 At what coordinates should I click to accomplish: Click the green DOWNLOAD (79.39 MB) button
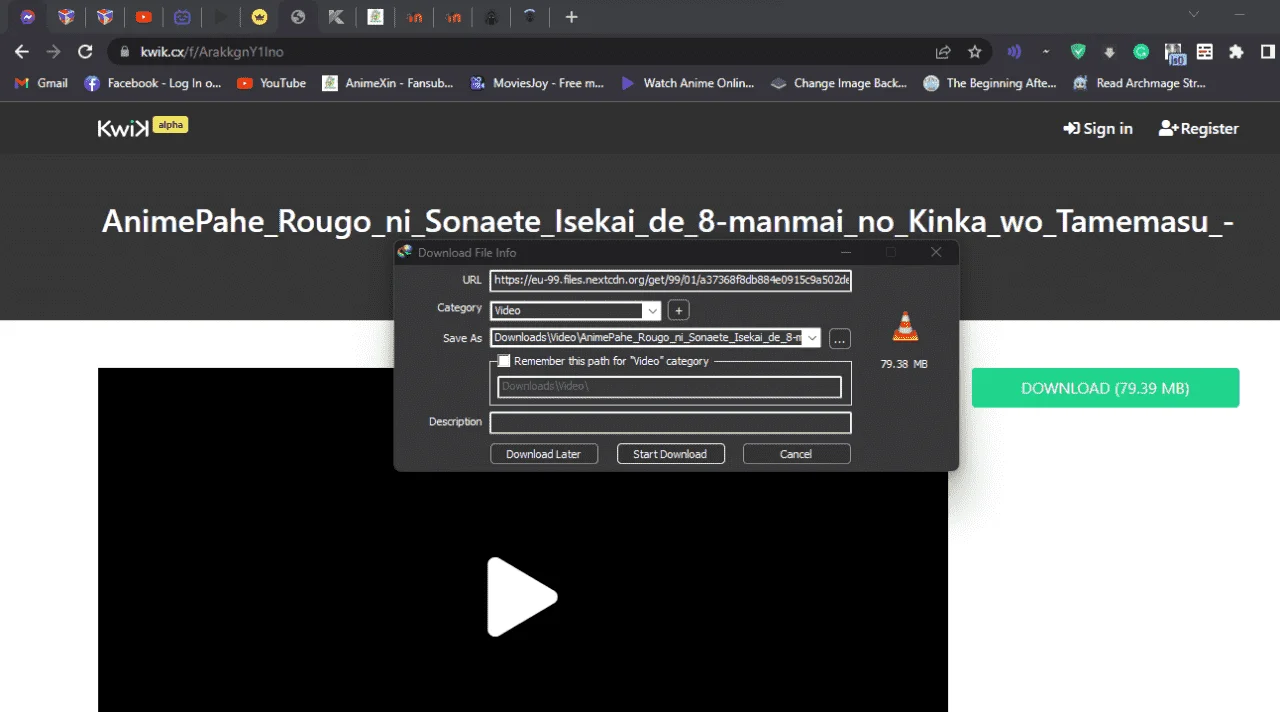point(1105,388)
